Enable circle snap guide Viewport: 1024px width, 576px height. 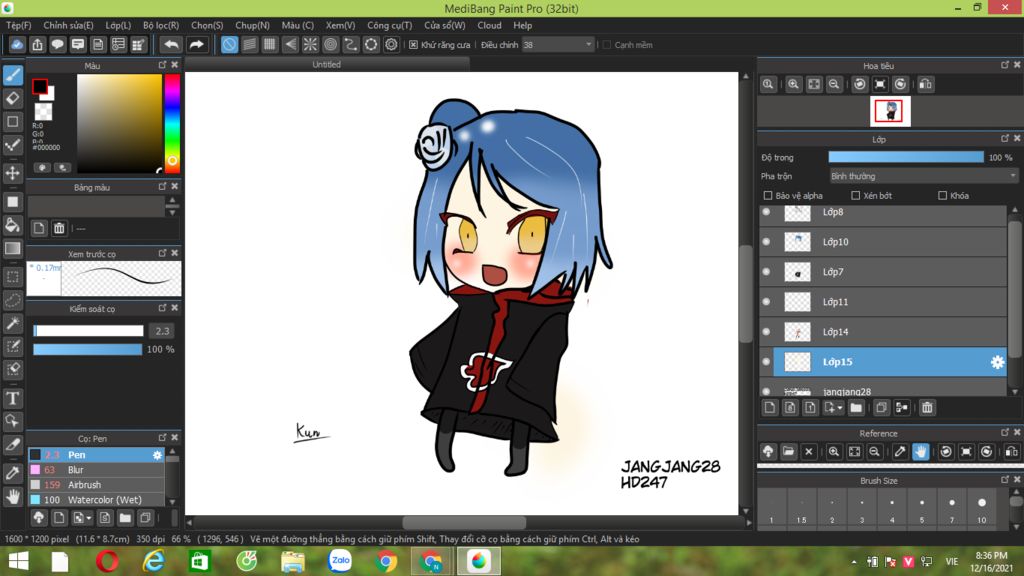point(330,44)
